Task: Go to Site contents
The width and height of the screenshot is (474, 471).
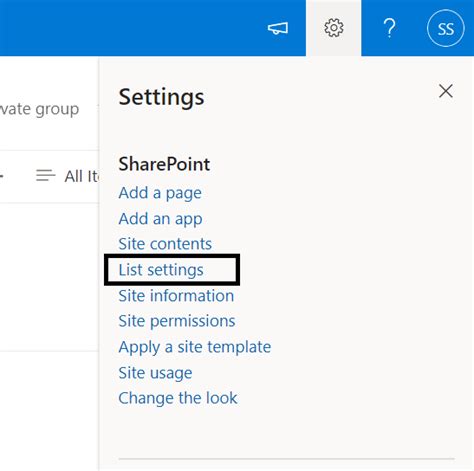Action: tap(165, 244)
